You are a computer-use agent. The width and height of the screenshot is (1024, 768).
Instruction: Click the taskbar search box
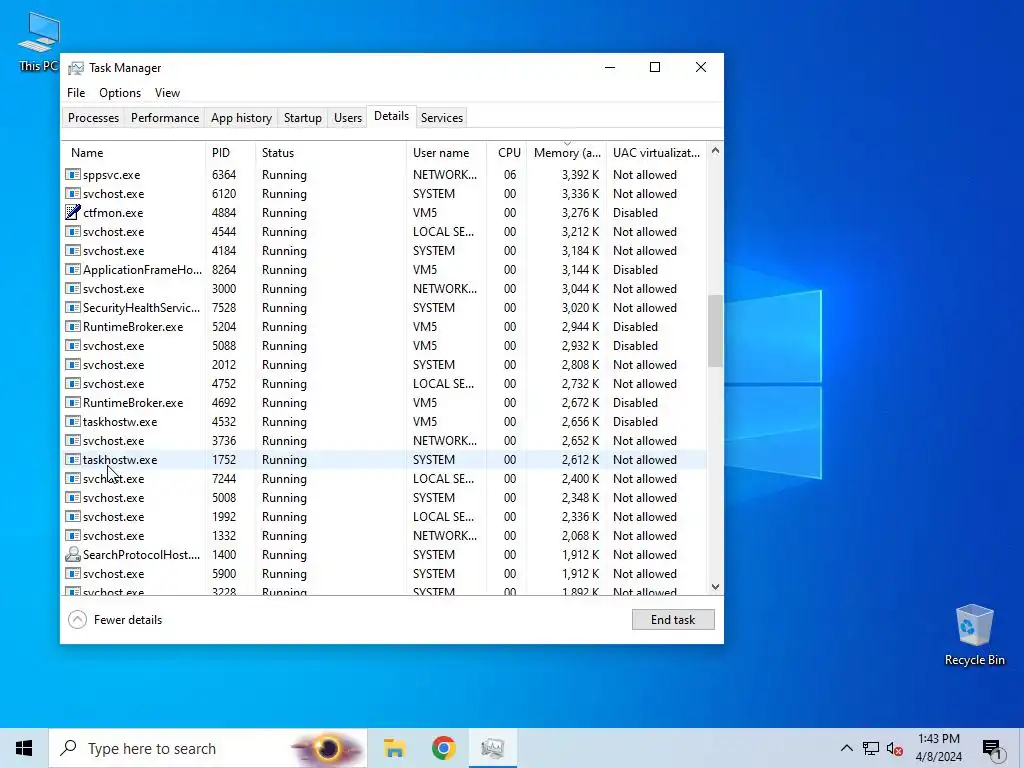pyautogui.click(x=208, y=748)
